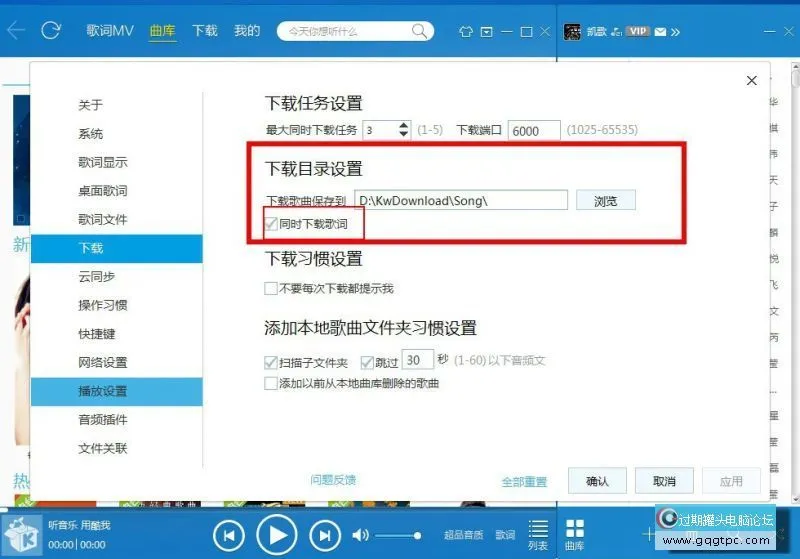Viewport: 800px width, 559px height.
Task: Click the back arrow in the top bar
Action: point(15,31)
